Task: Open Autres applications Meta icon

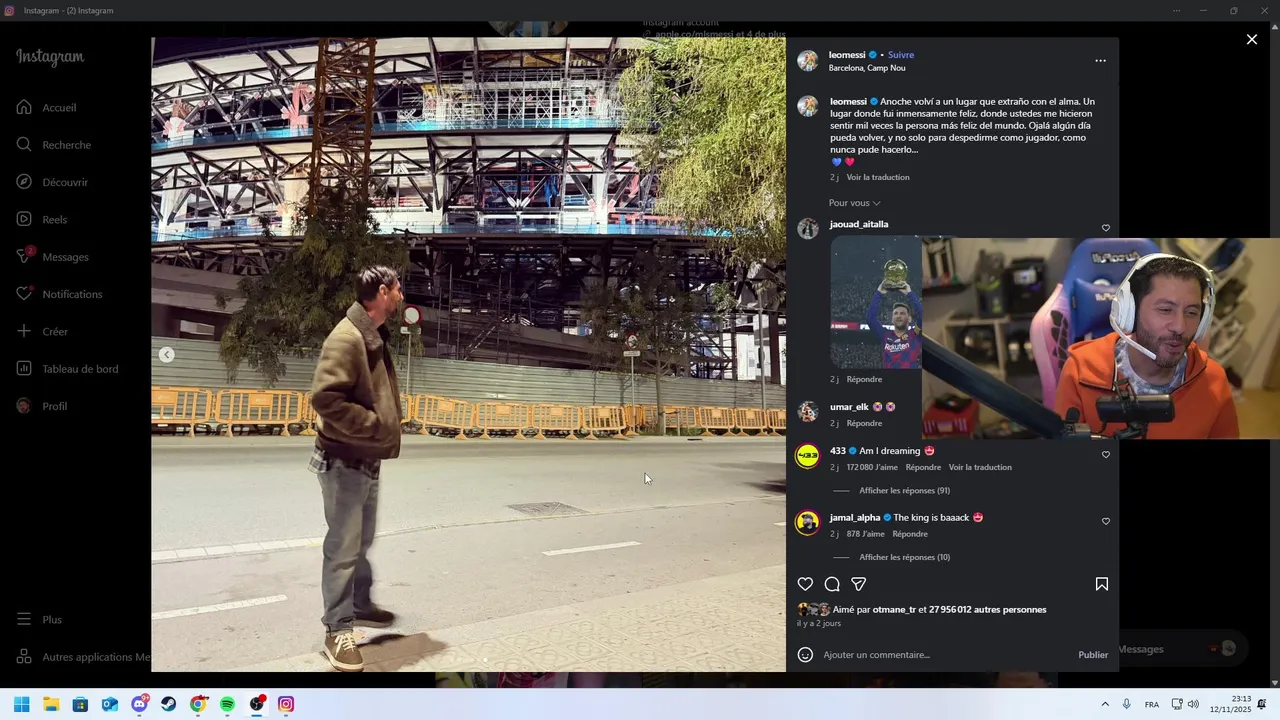Action: [24, 657]
